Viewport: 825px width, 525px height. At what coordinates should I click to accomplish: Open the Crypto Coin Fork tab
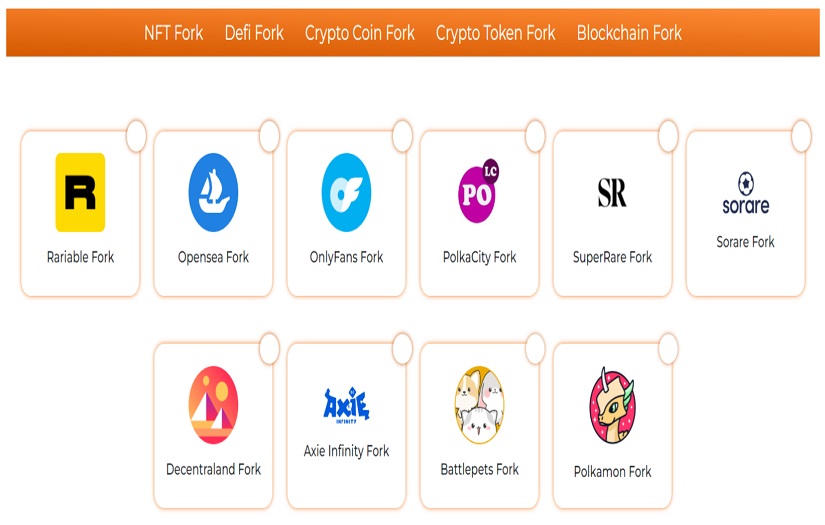click(x=360, y=33)
